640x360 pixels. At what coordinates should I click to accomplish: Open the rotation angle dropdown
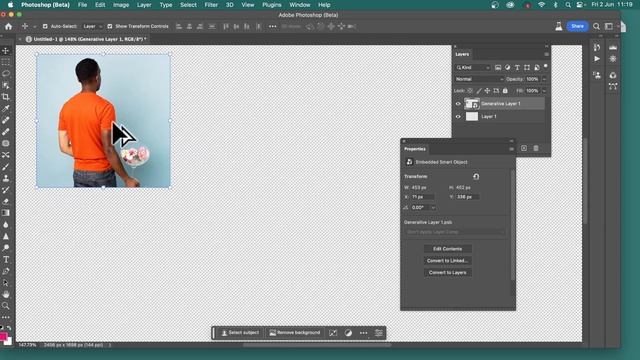(x=433, y=208)
